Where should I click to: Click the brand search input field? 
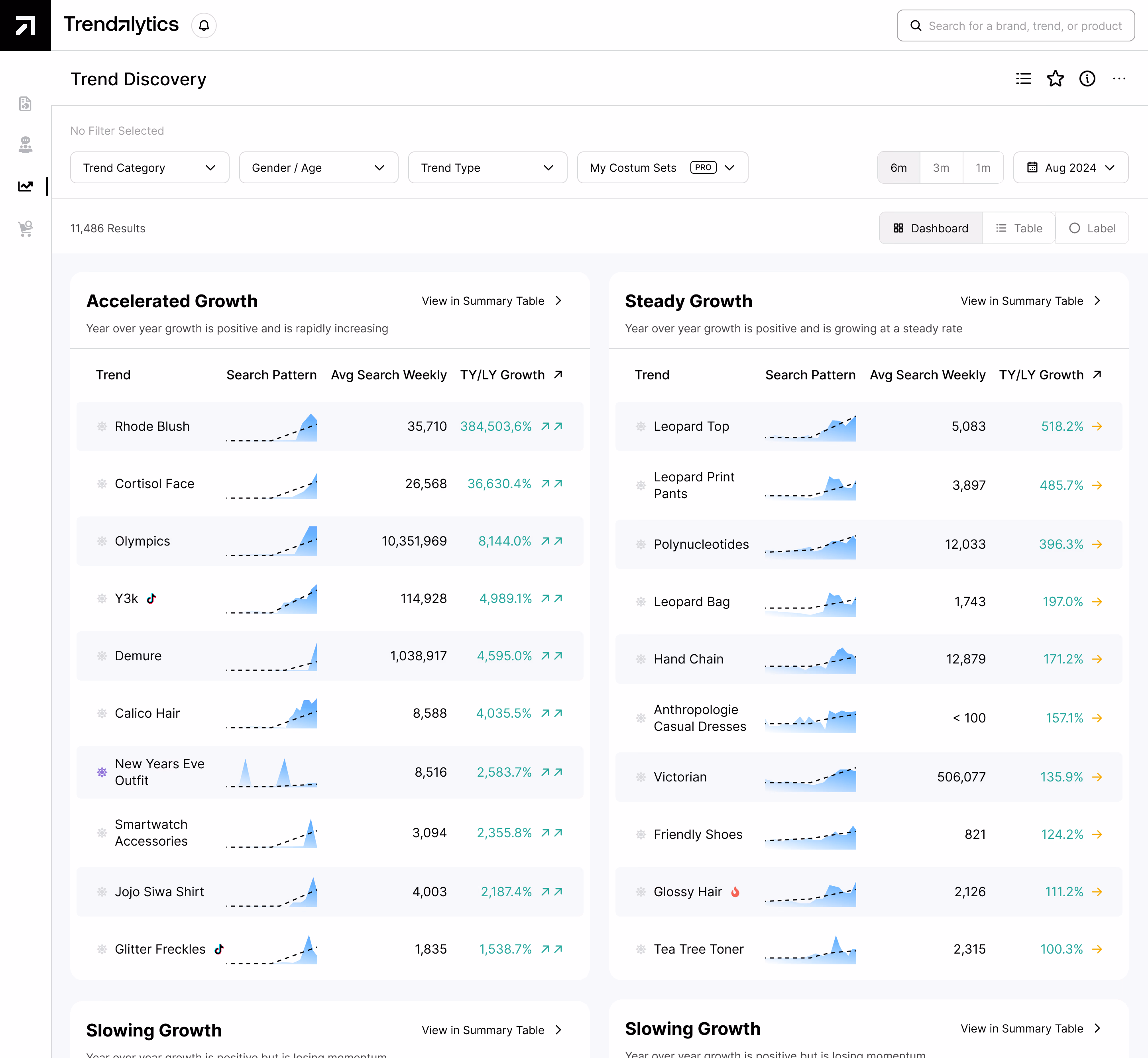(1016, 26)
